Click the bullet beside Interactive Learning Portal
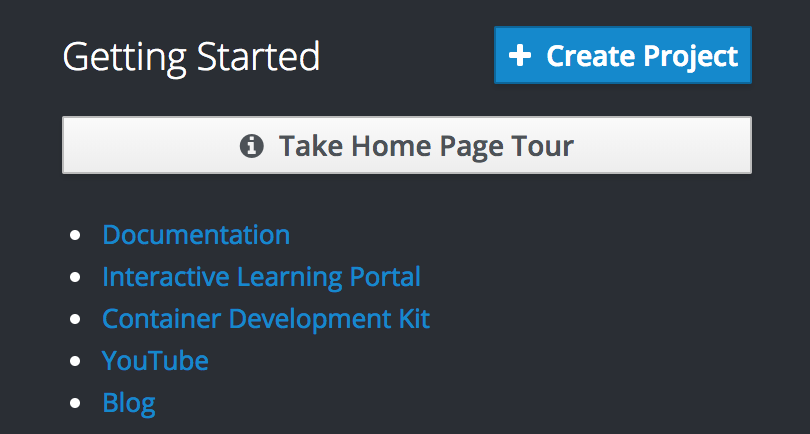This screenshot has width=810, height=434. [75, 277]
